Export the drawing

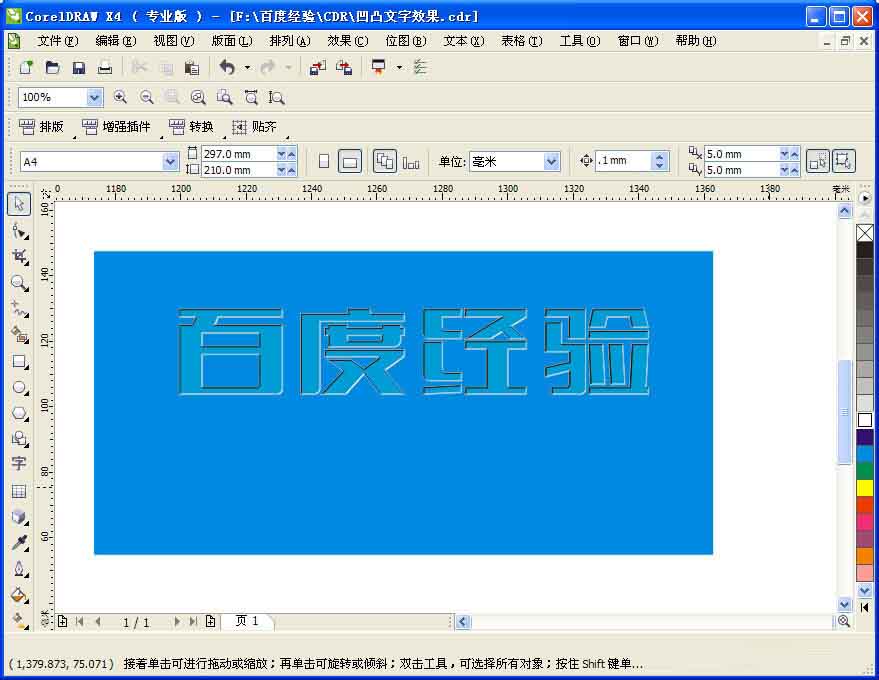coord(344,68)
